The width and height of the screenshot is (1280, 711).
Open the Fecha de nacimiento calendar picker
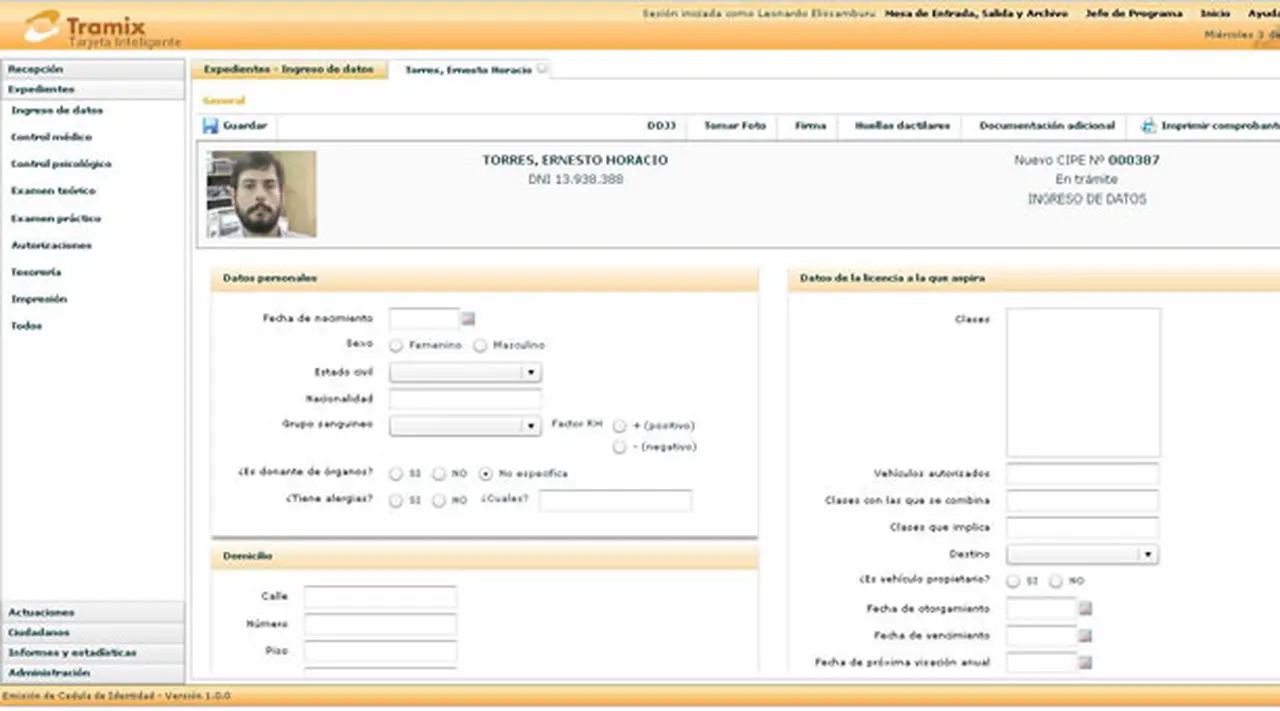(468, 319)
